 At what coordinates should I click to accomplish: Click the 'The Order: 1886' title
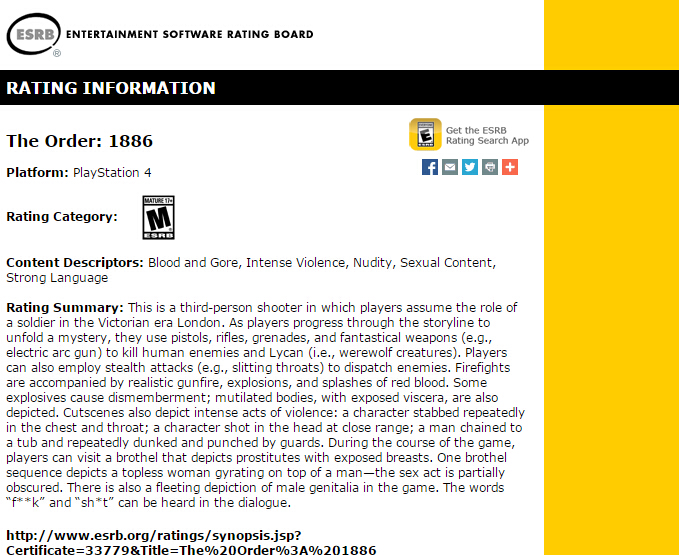click(80, 141)
